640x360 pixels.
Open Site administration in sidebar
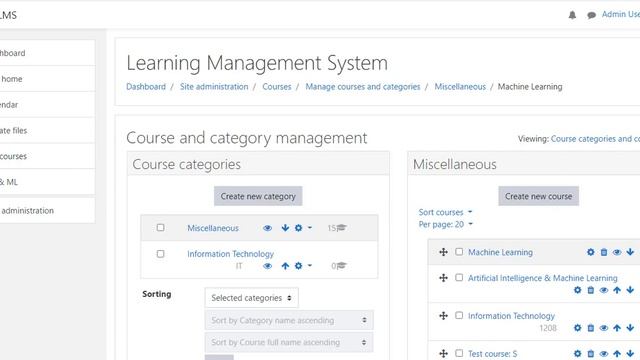(47, 211)
